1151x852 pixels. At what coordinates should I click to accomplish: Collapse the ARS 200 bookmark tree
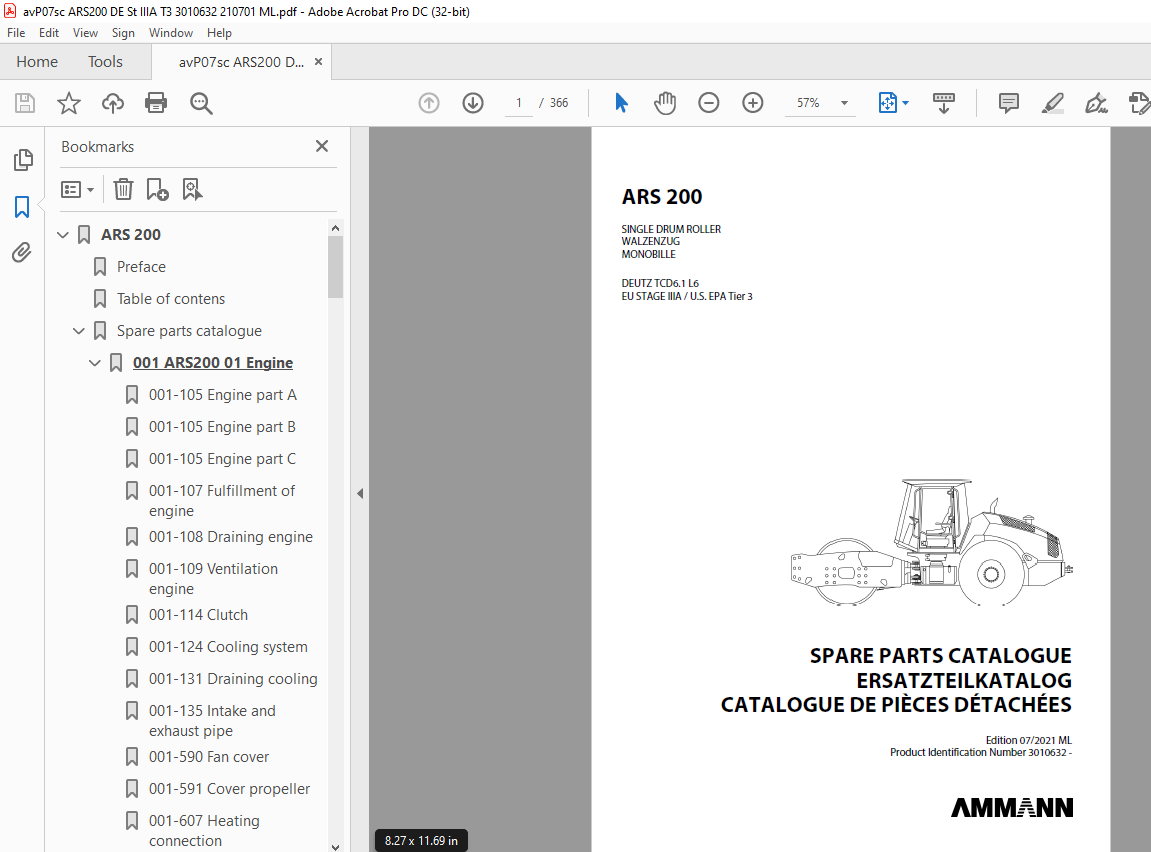63,235
